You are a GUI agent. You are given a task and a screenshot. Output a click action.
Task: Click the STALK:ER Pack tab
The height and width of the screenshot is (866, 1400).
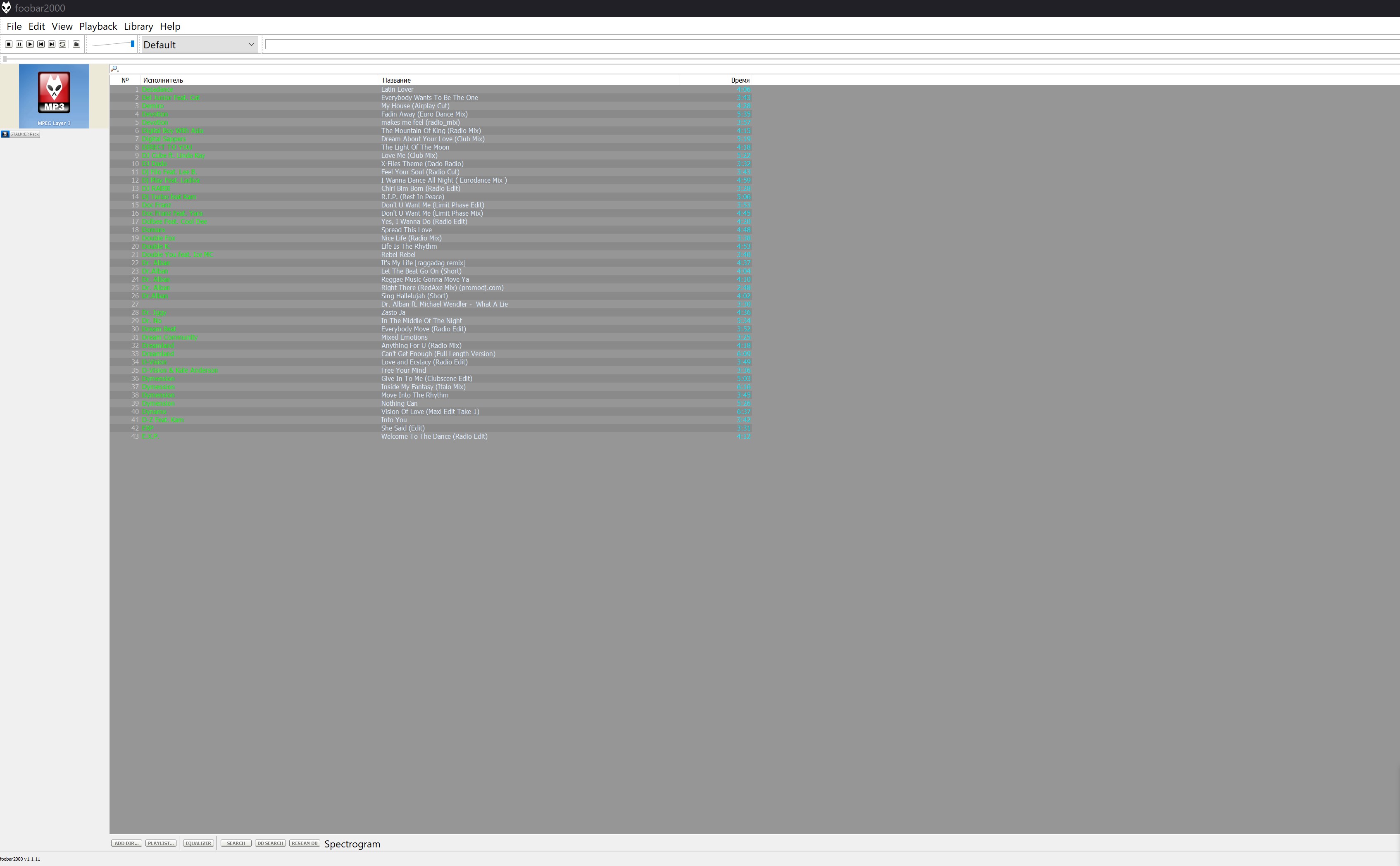click(x=21, y=134)
